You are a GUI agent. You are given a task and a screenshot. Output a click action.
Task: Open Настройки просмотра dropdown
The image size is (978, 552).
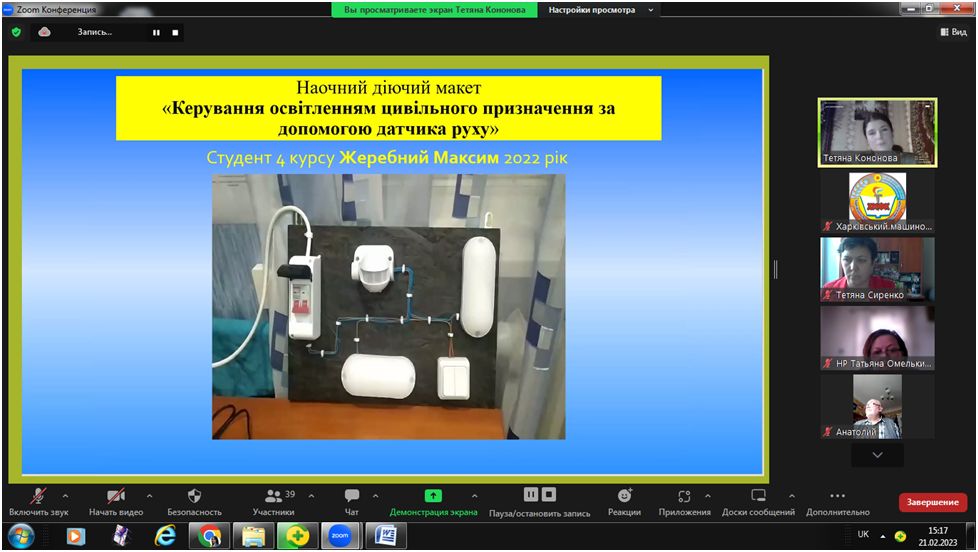tap(601, 10)
